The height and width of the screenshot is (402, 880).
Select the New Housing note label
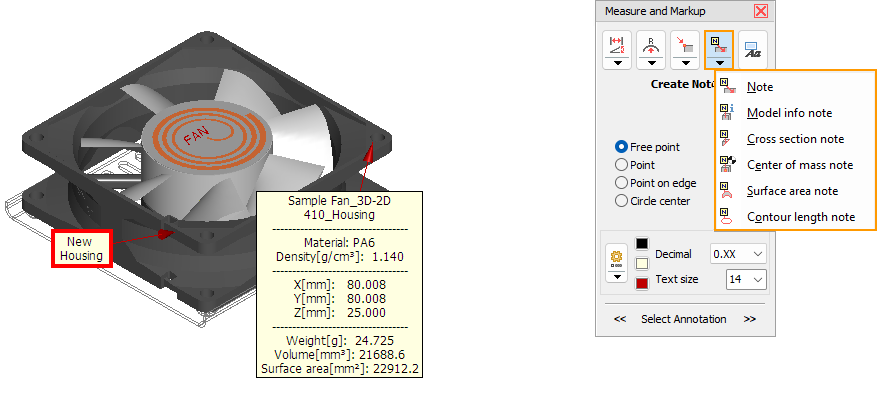pyautogui.click(x=81, y=249)
